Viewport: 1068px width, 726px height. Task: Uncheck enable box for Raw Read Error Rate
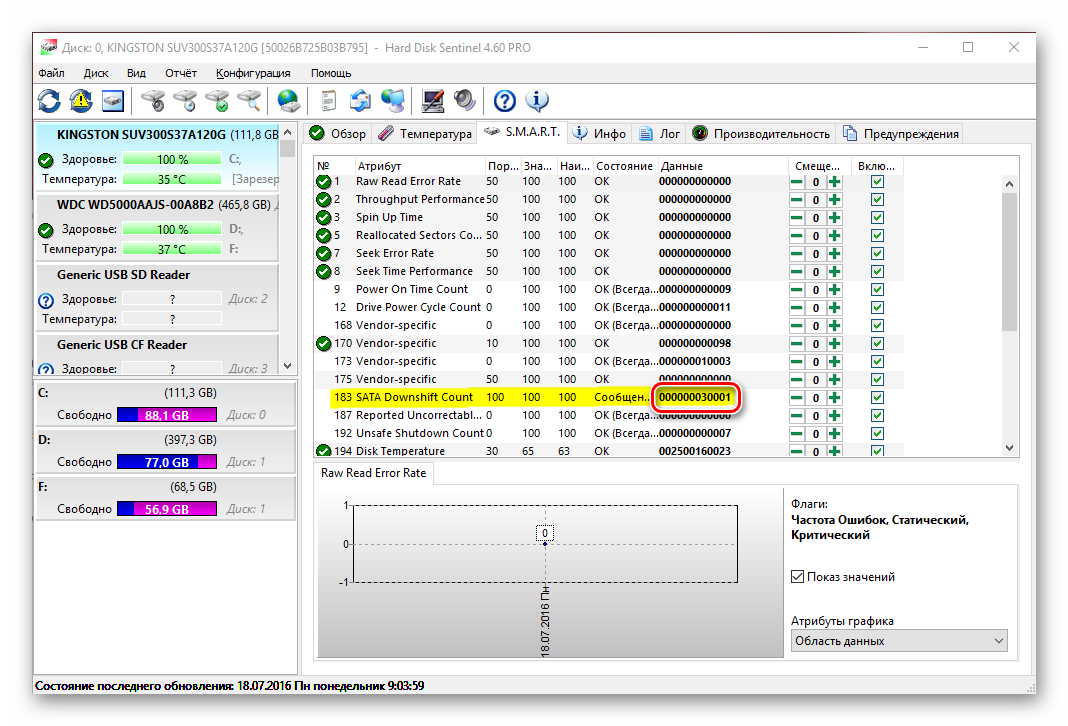coord(877,182)
